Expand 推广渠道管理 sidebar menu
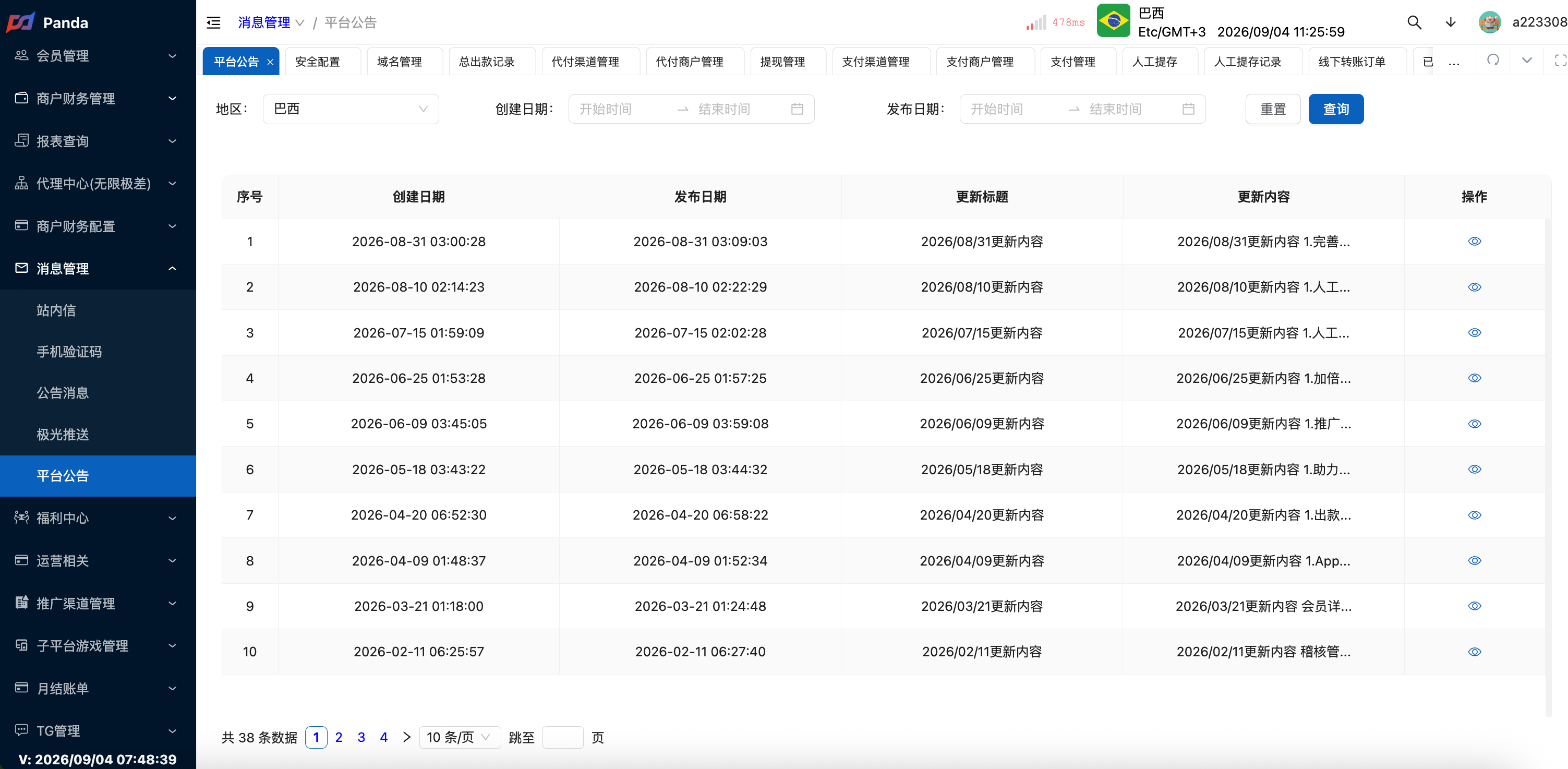The height and width of the screenshot is (769, 1568). (98, 604)
